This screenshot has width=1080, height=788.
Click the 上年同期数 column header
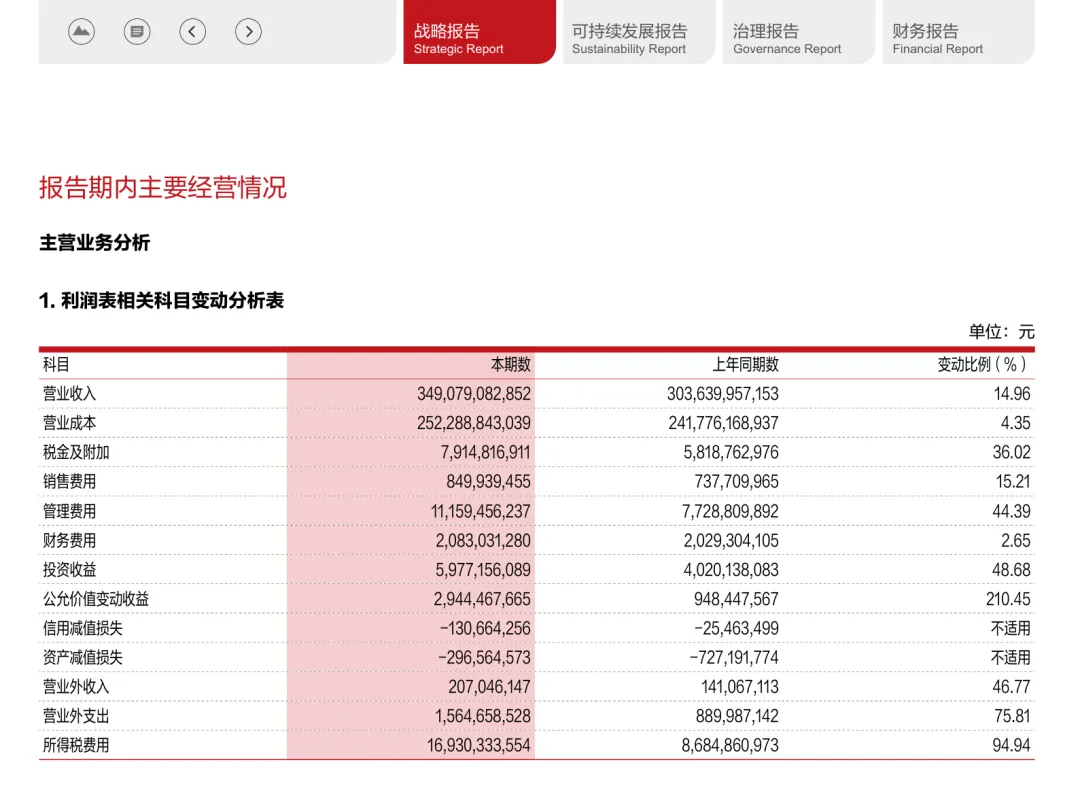point(745,365)
